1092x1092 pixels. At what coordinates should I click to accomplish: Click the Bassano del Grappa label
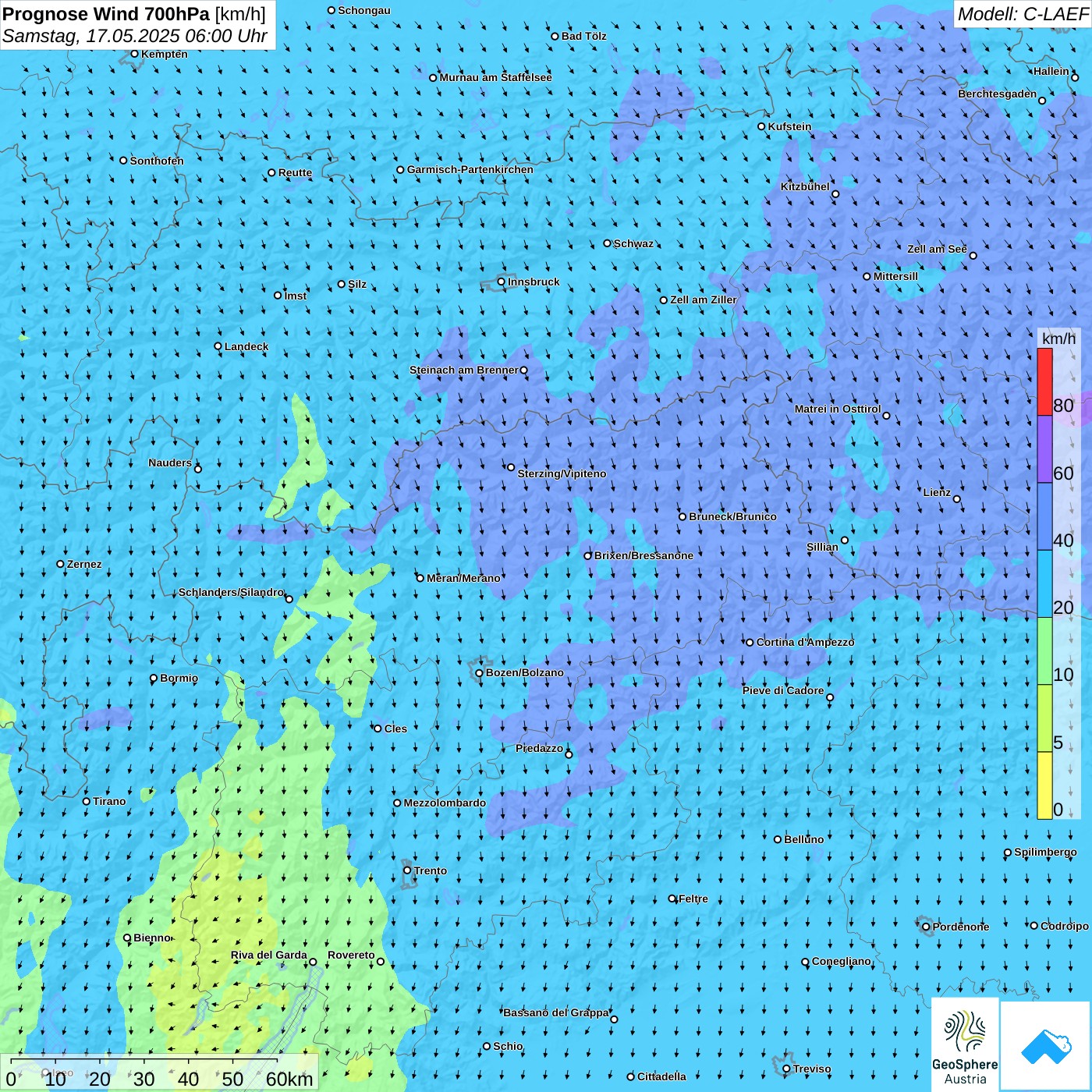point(556,1012)
